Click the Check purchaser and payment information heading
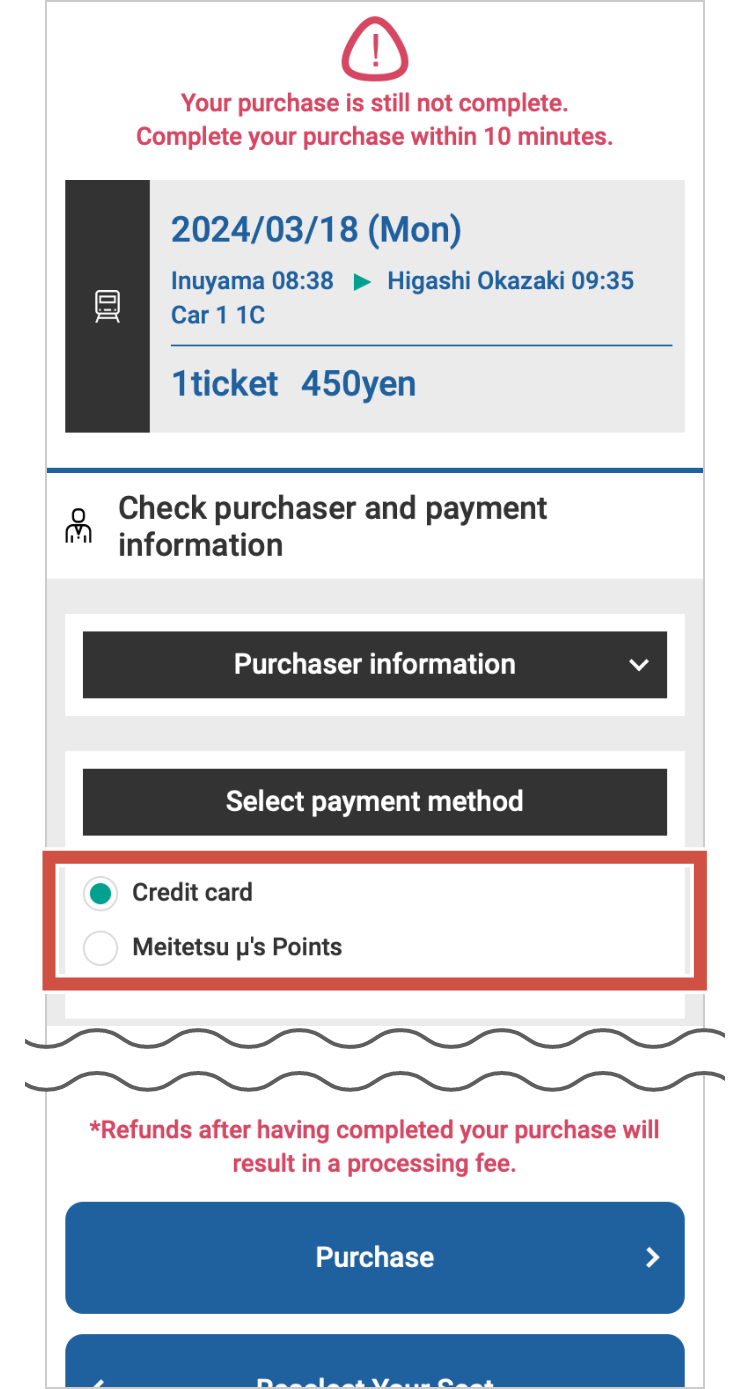The image size is (750, 1389). click(332, 526)
